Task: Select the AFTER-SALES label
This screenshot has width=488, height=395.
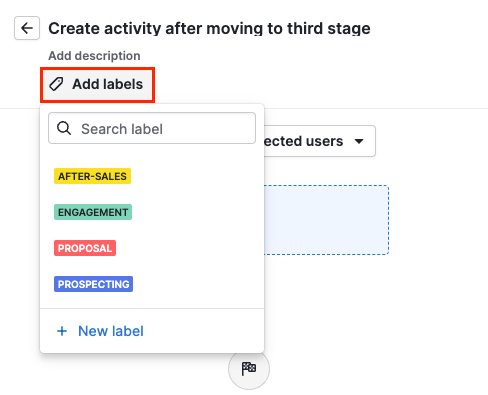Action: [92, 176]
